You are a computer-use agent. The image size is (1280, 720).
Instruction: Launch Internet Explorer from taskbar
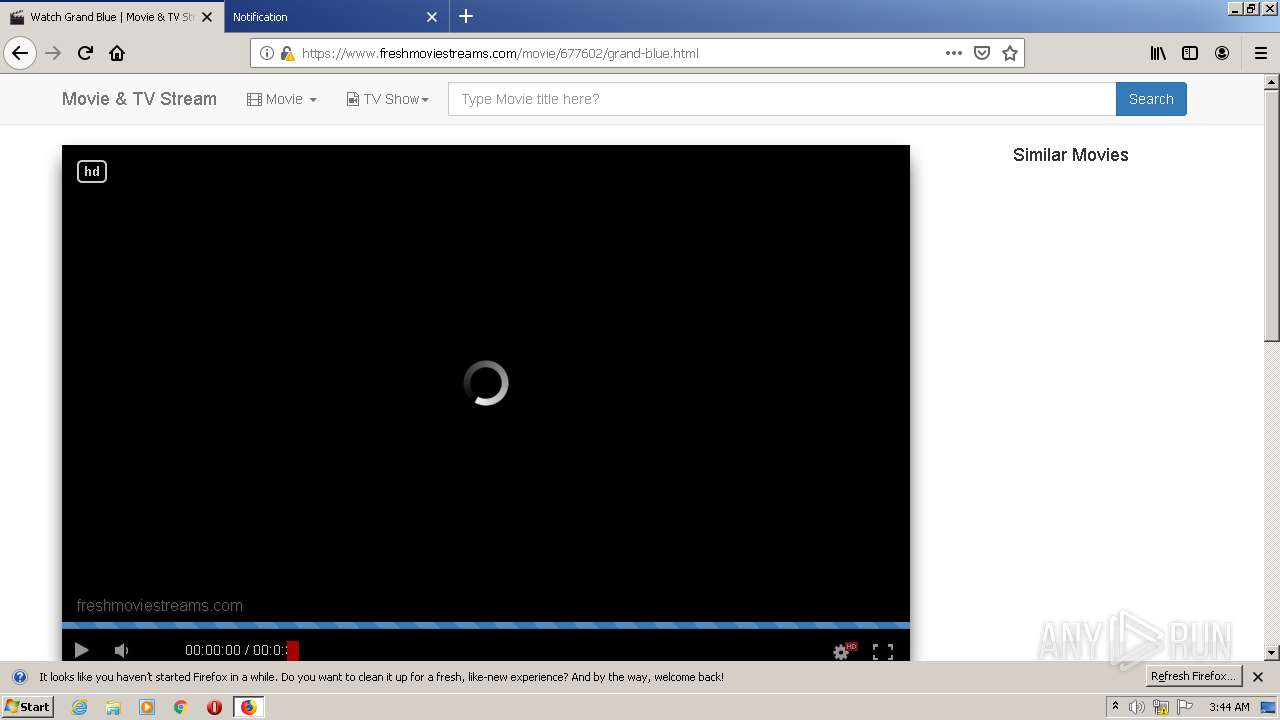pos(79,707)
